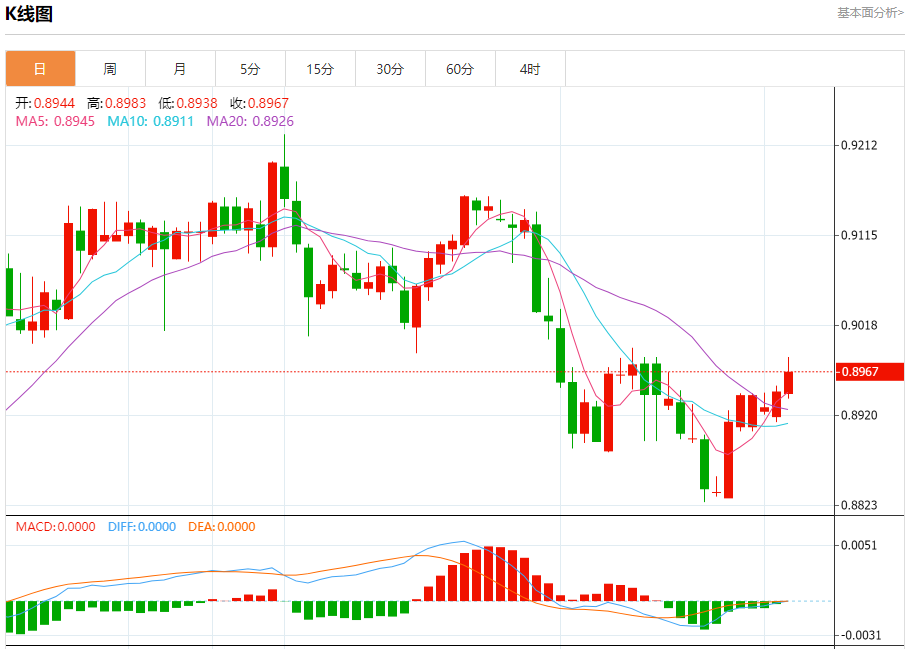Click the tallest MACD red histogram bar
The image size is (910, 649).
pos(489,574)
